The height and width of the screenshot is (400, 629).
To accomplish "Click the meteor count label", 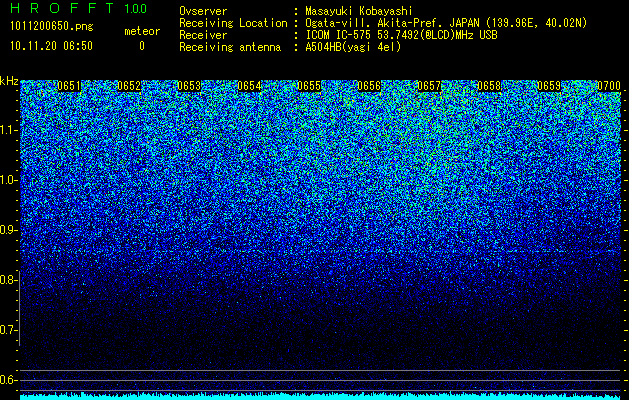I will click(142, 31).
